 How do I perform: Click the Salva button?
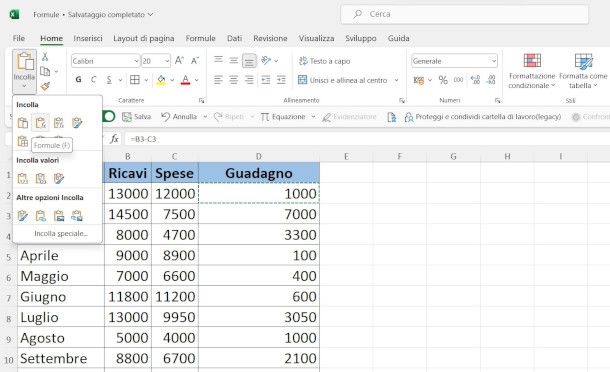[137, 117]
